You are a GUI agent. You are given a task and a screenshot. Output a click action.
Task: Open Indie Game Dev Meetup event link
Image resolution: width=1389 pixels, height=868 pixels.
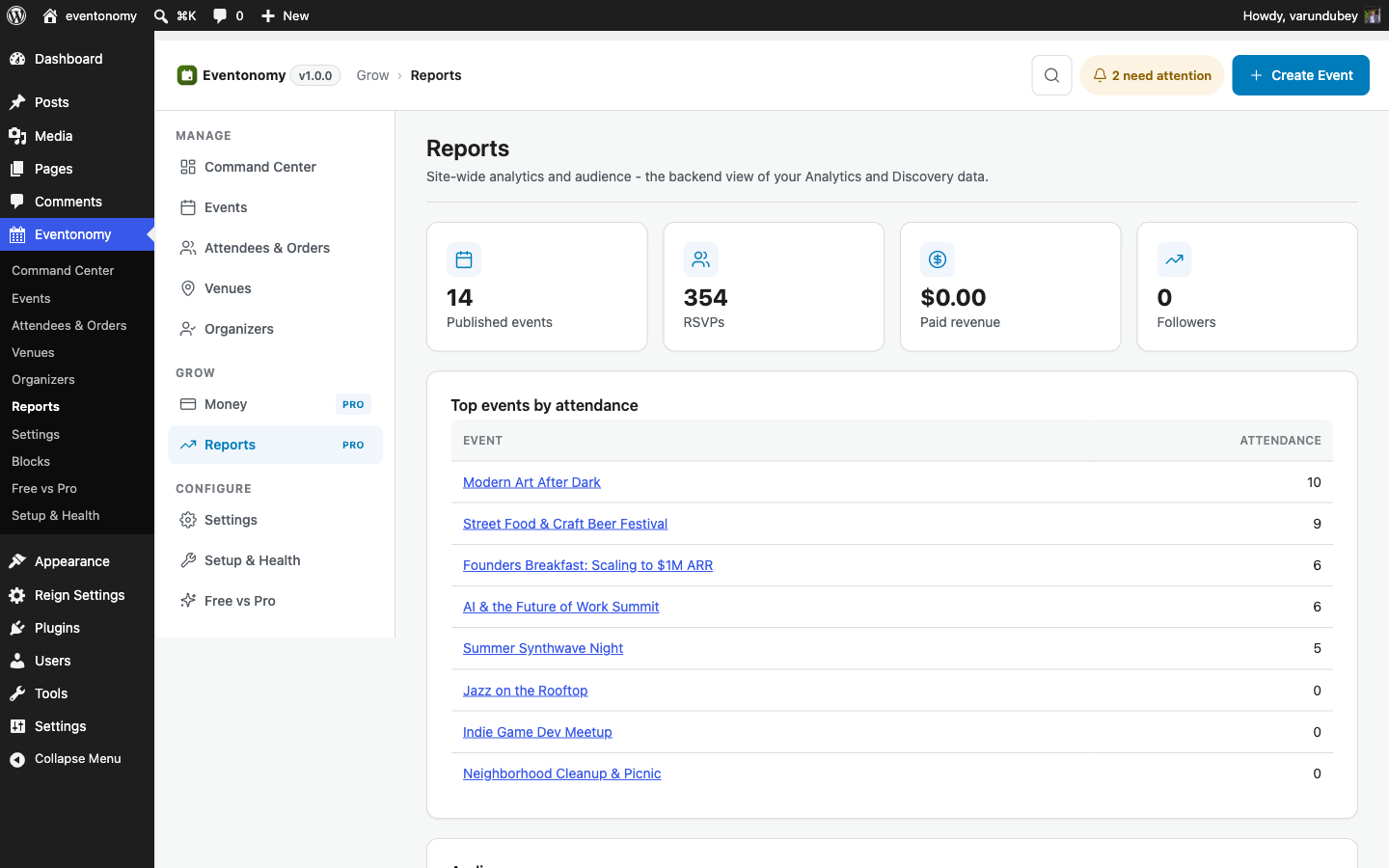click(537, 732)
